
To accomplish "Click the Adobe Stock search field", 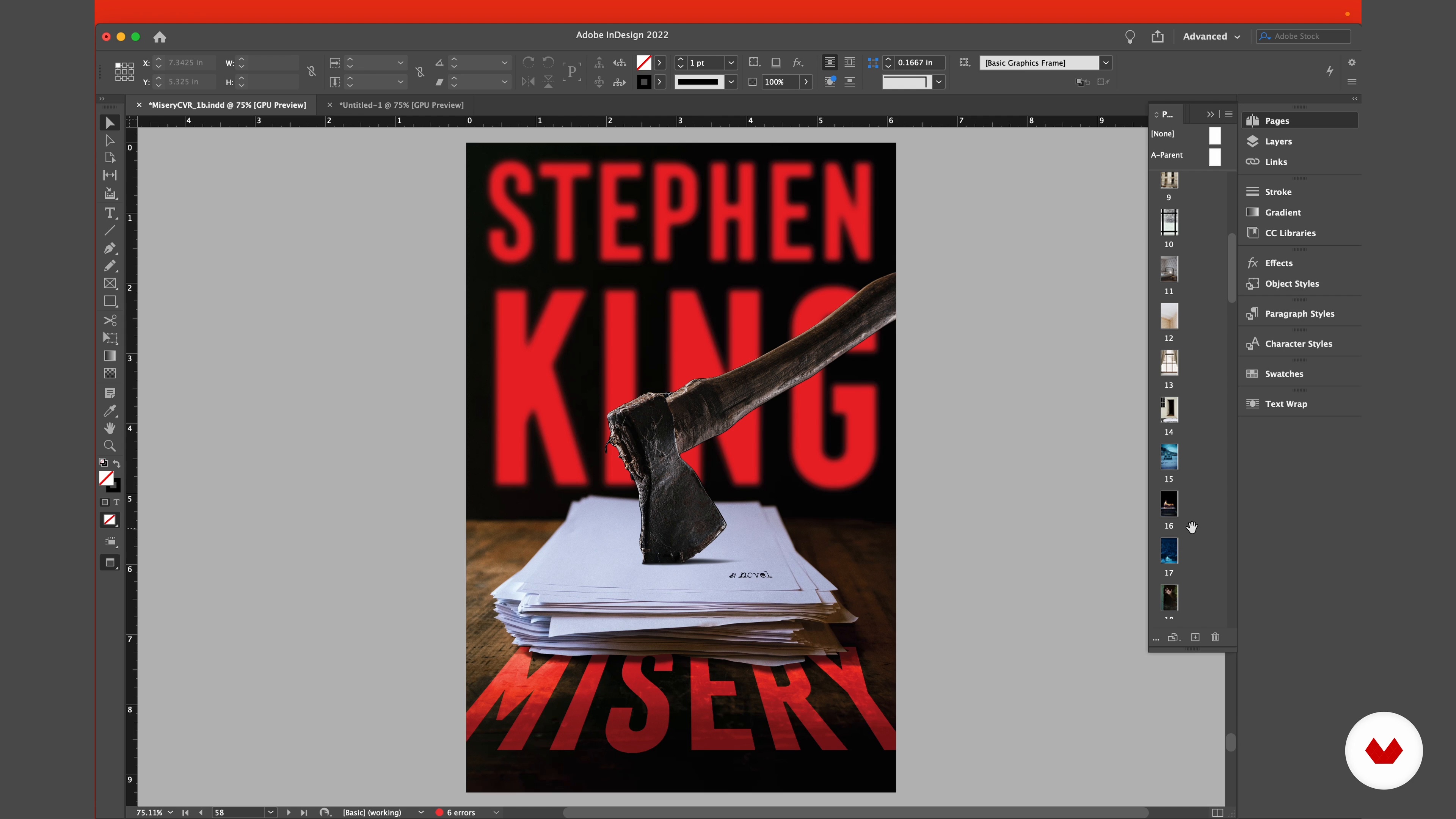I will 1304,36.
